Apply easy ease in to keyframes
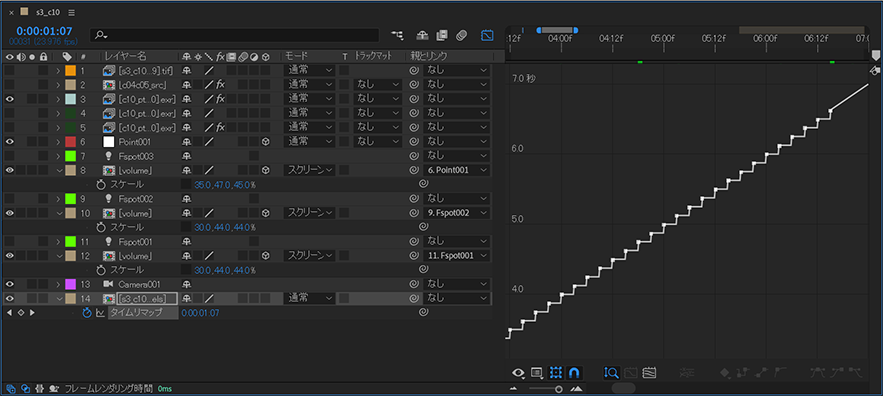 836,373
